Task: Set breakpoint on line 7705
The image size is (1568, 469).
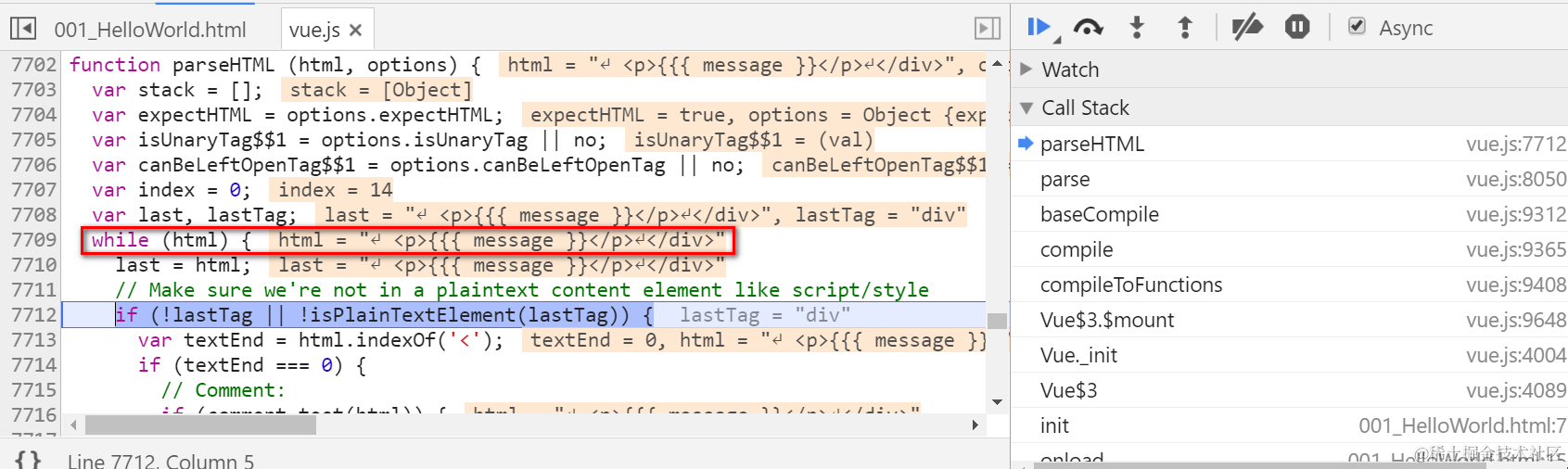Action: click(33, 140)
